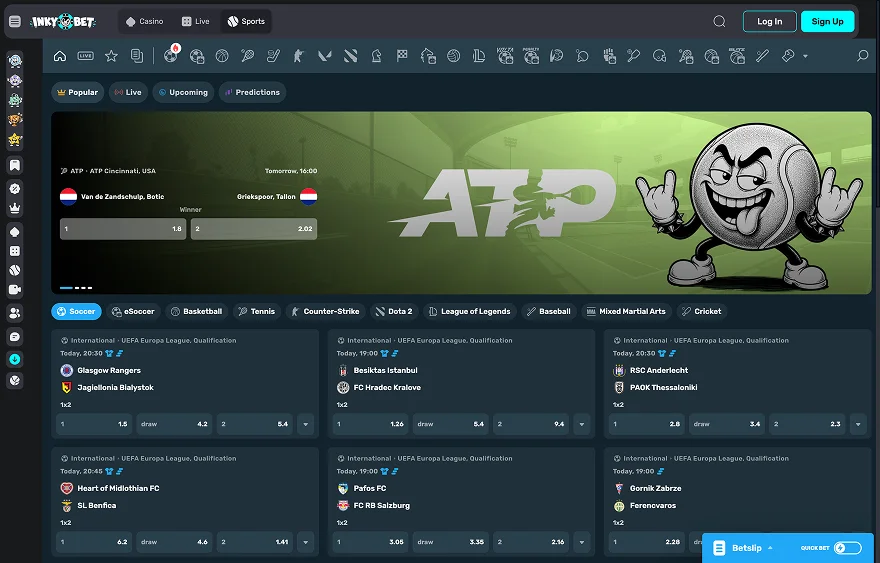This screenshot has height=563, width=880.
Task: Select the Predictions filter tab
Action: point(252,92)
